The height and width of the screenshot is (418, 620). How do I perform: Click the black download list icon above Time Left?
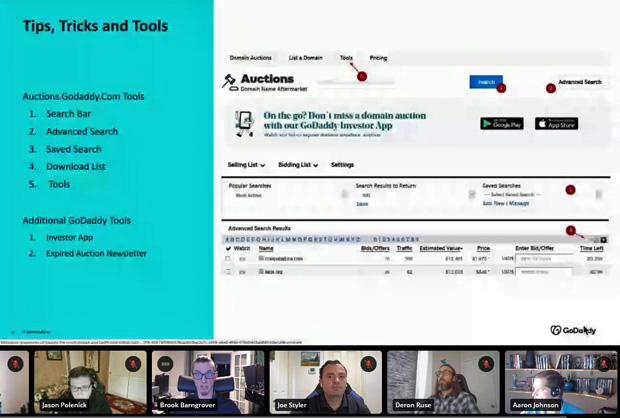(x=603, y=240)
